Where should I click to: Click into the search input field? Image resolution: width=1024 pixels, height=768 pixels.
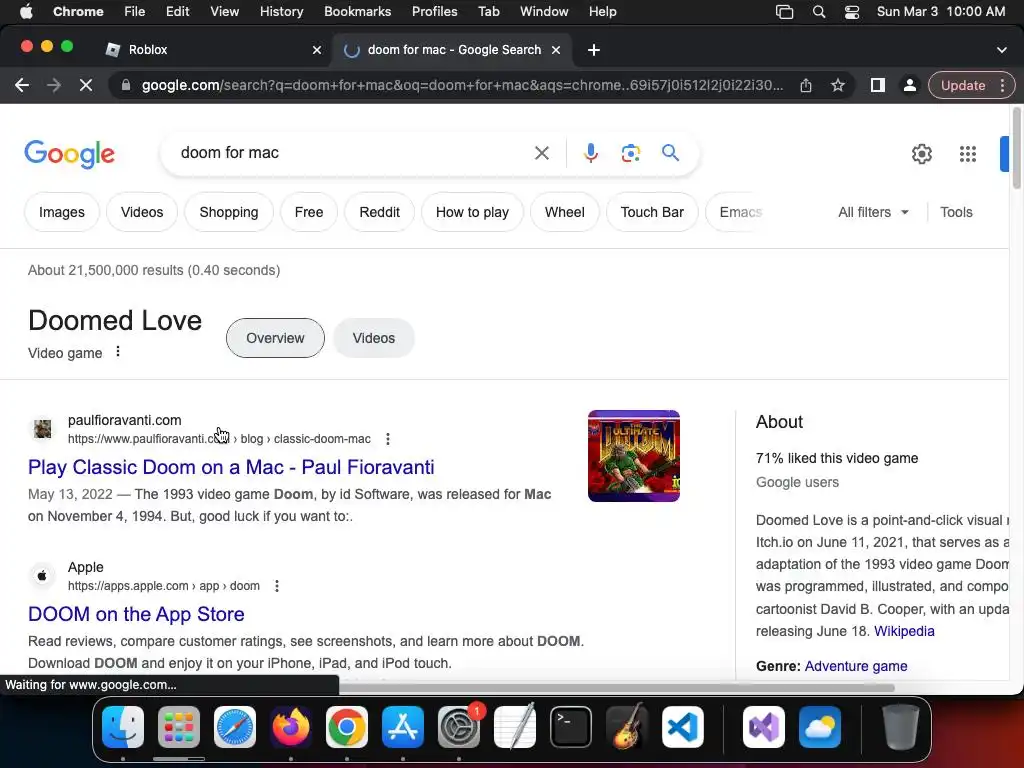pos(353,153)
